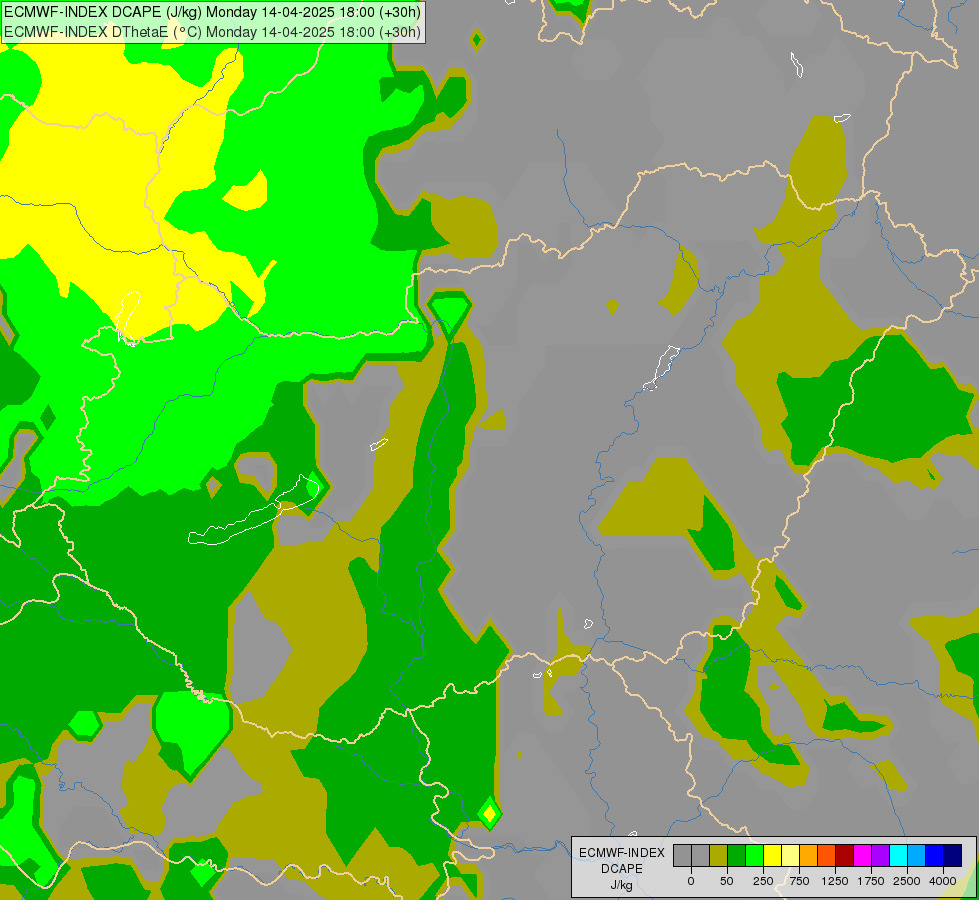The image size is (979, 900).
Task: Click the cyan legend swatch
Action: click(x=898, y=855)
